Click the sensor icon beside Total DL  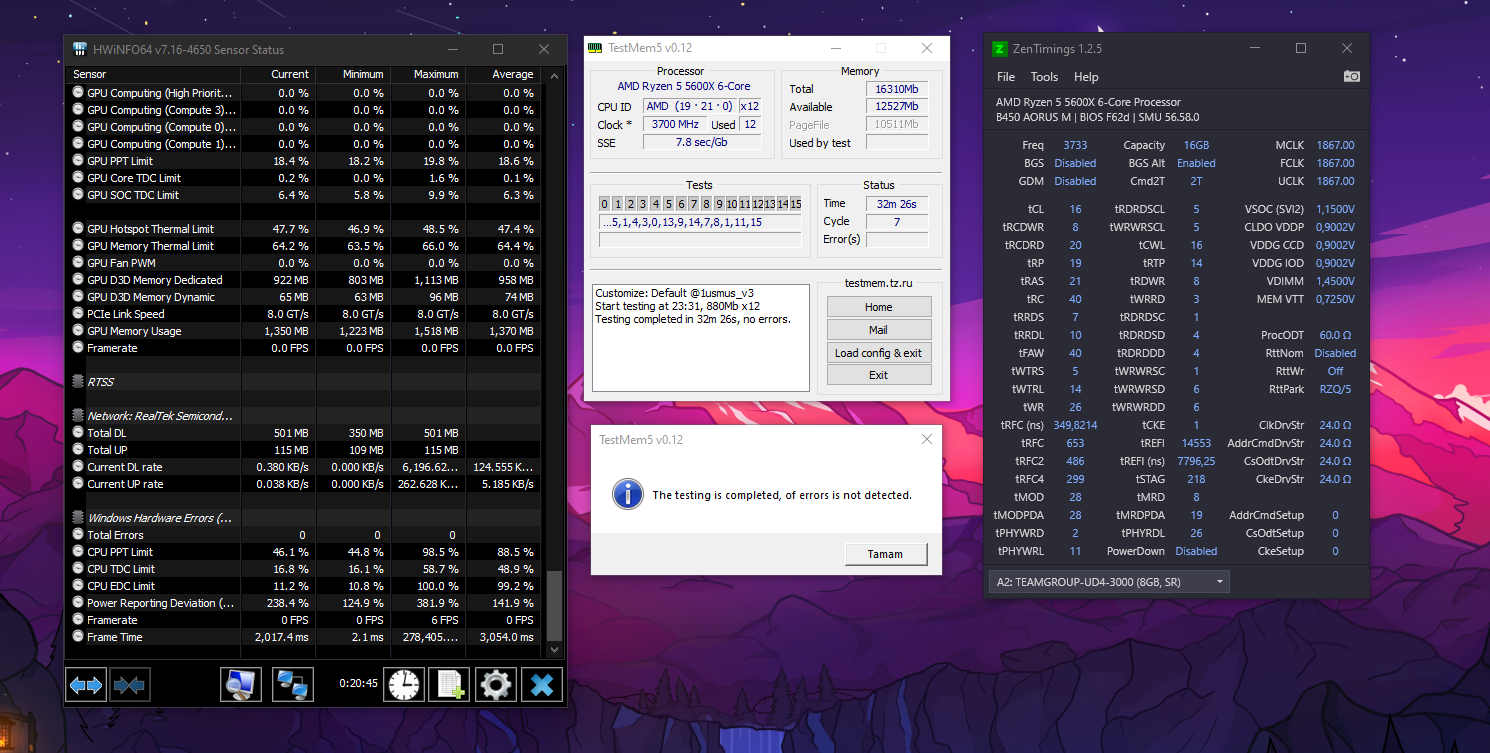(x=79, y=433)
